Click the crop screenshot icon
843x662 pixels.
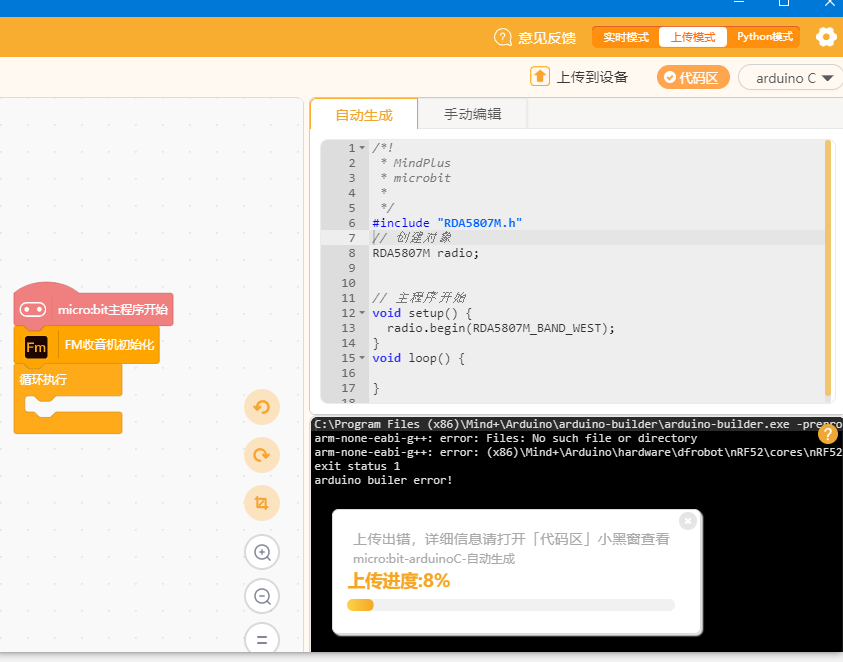point(262,503)
